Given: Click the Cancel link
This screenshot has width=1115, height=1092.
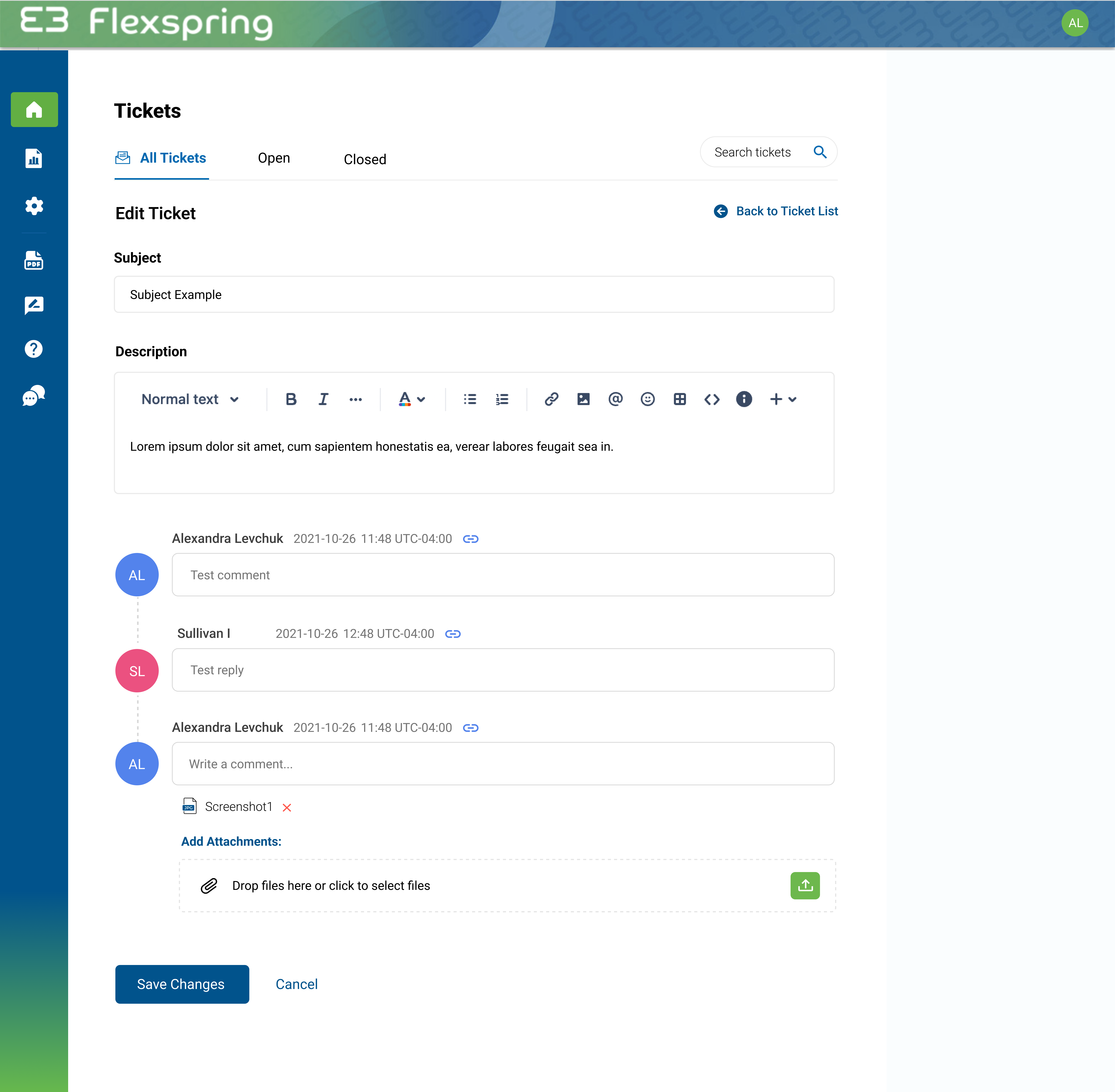Looking at the screenshot, I should pyautogui.click(x=296, y=984).
